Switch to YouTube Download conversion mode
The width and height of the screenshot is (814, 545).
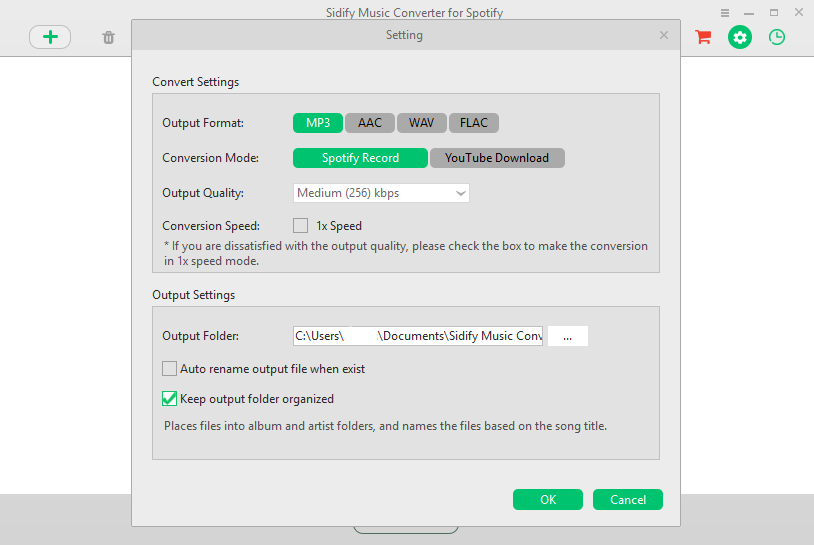(x=497, y=158)
